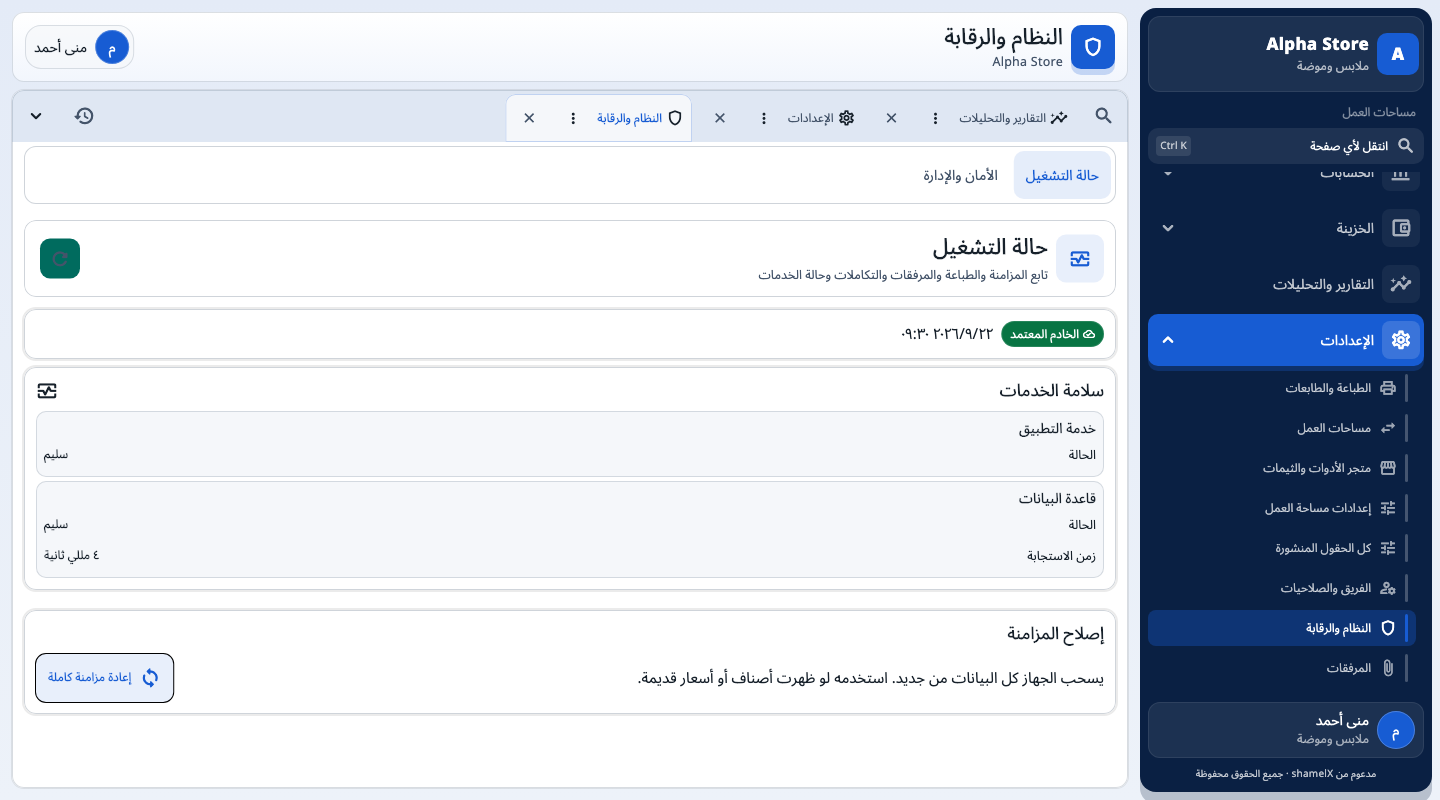The image size is (1440, 800).
Task: Open منى أحمد profile card in the sidebar
Action: pyautogui.click(x=1285, y=730)
